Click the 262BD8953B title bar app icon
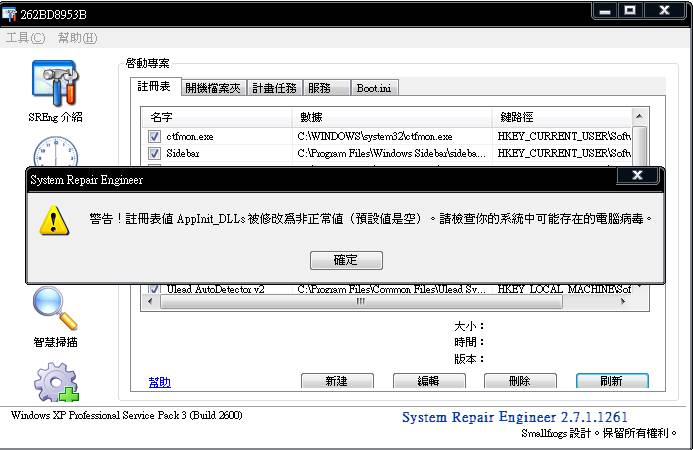 tap(9, 14)
